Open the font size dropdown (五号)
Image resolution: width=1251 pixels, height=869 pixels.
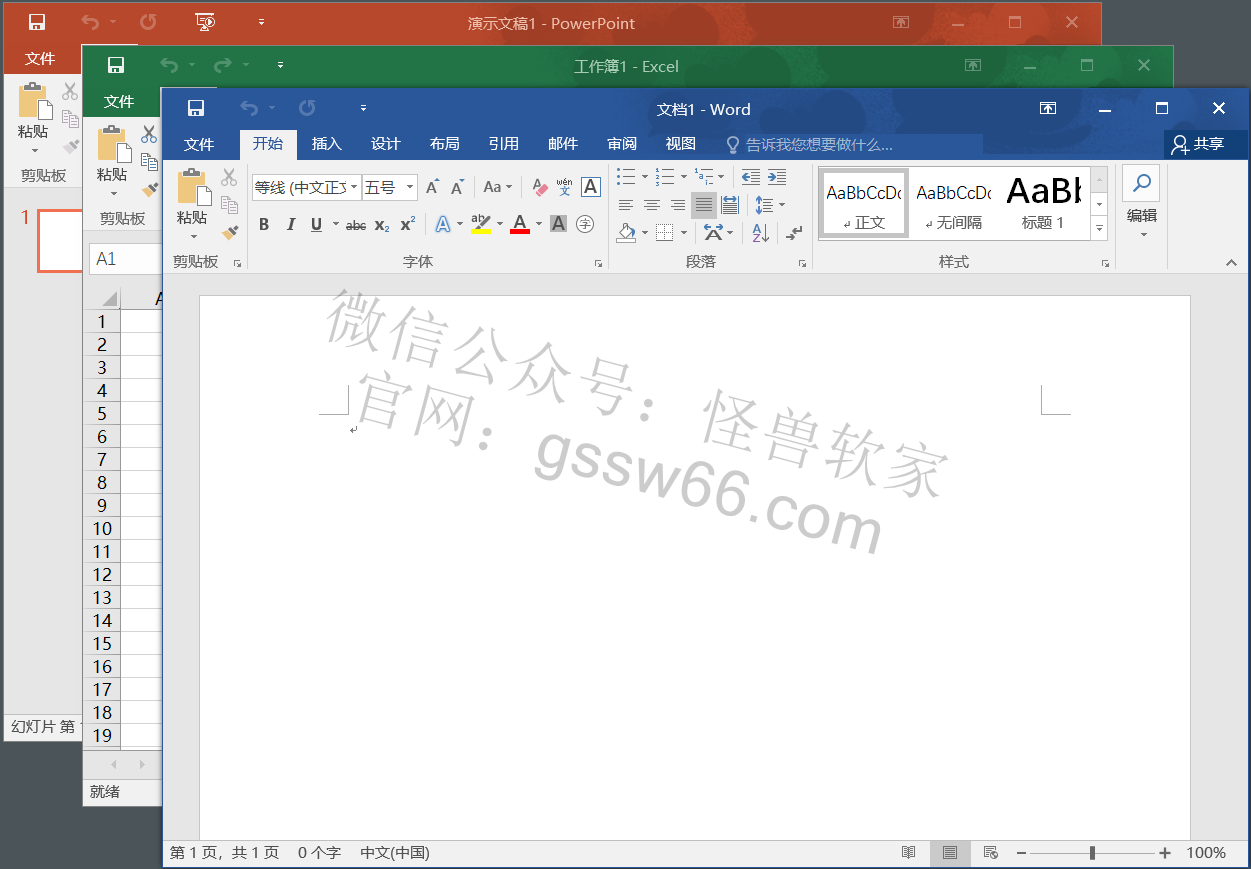click(x=410, y=188)
